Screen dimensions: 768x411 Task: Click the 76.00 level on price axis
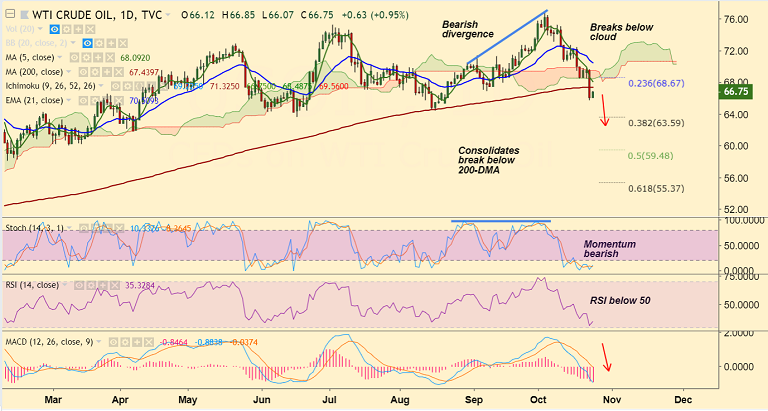[735, 19]
